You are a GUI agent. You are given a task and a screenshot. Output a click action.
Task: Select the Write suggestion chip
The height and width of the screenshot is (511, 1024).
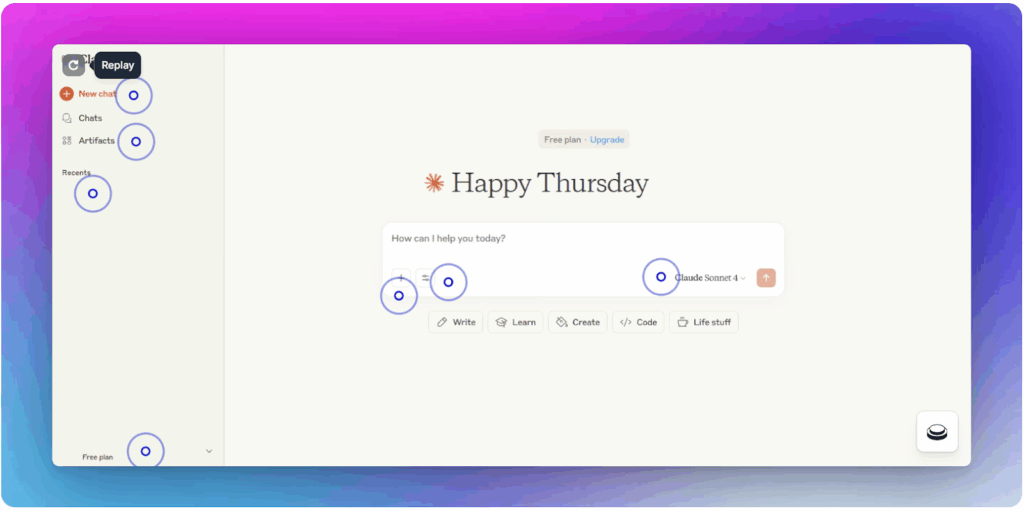[456, 322]
